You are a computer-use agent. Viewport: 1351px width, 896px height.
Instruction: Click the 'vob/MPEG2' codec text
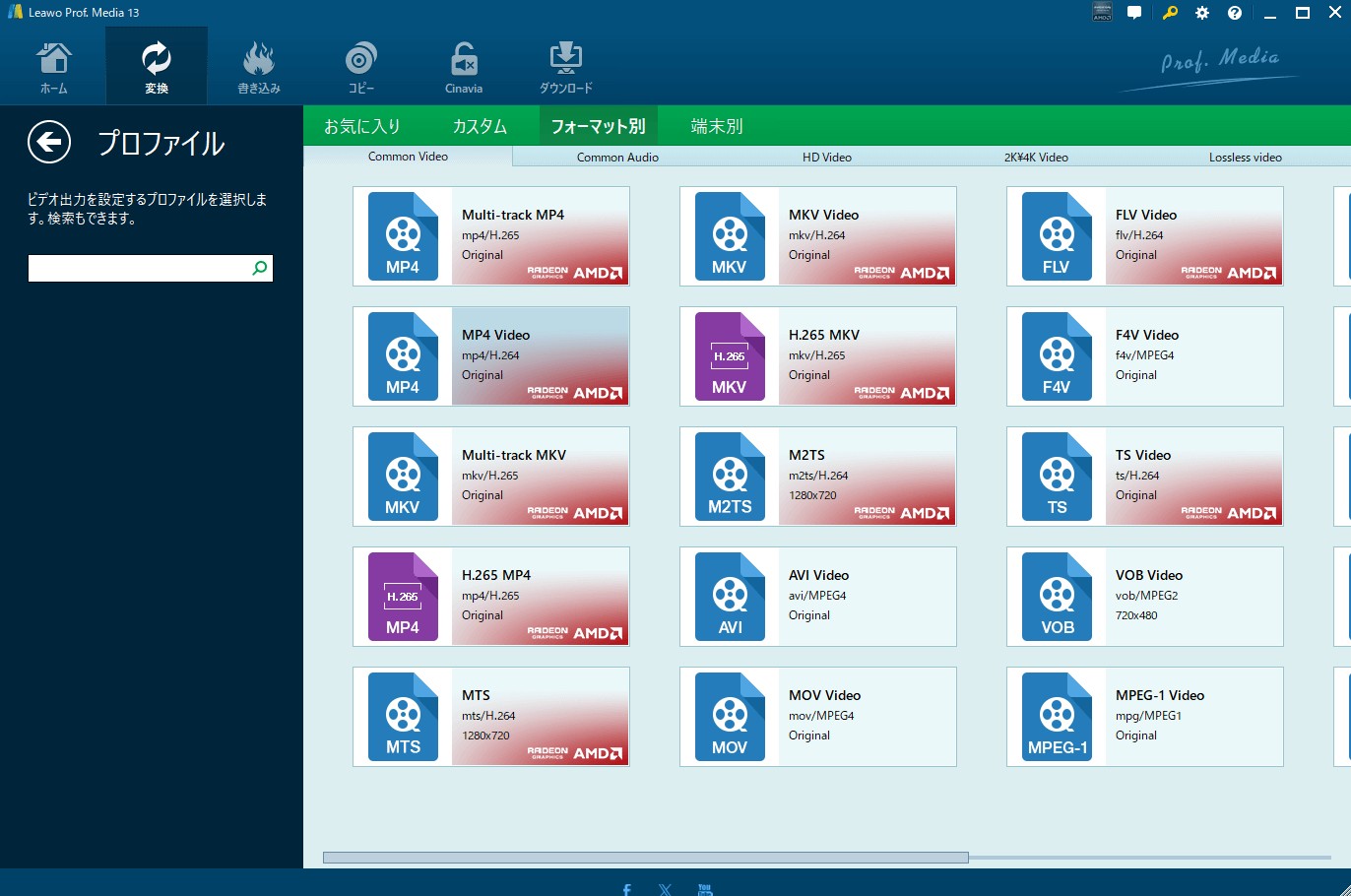(1146, 596)
